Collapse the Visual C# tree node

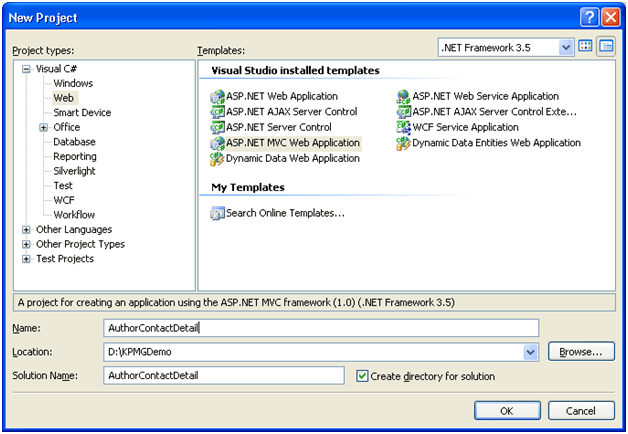[x=26, y=69]
